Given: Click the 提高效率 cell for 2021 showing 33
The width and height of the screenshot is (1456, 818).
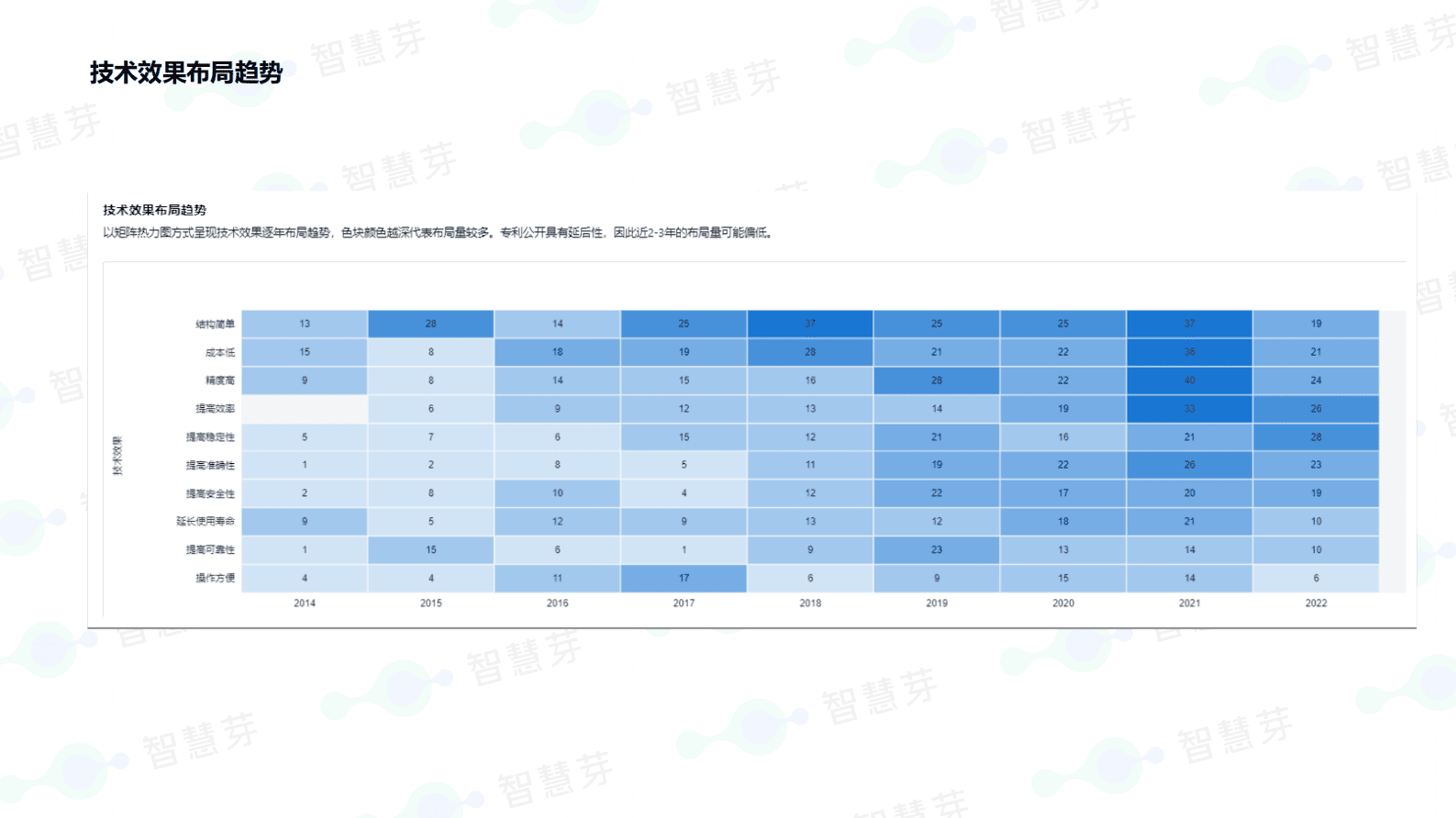Looking at the screenshot, I should [x=1189, y=409].
